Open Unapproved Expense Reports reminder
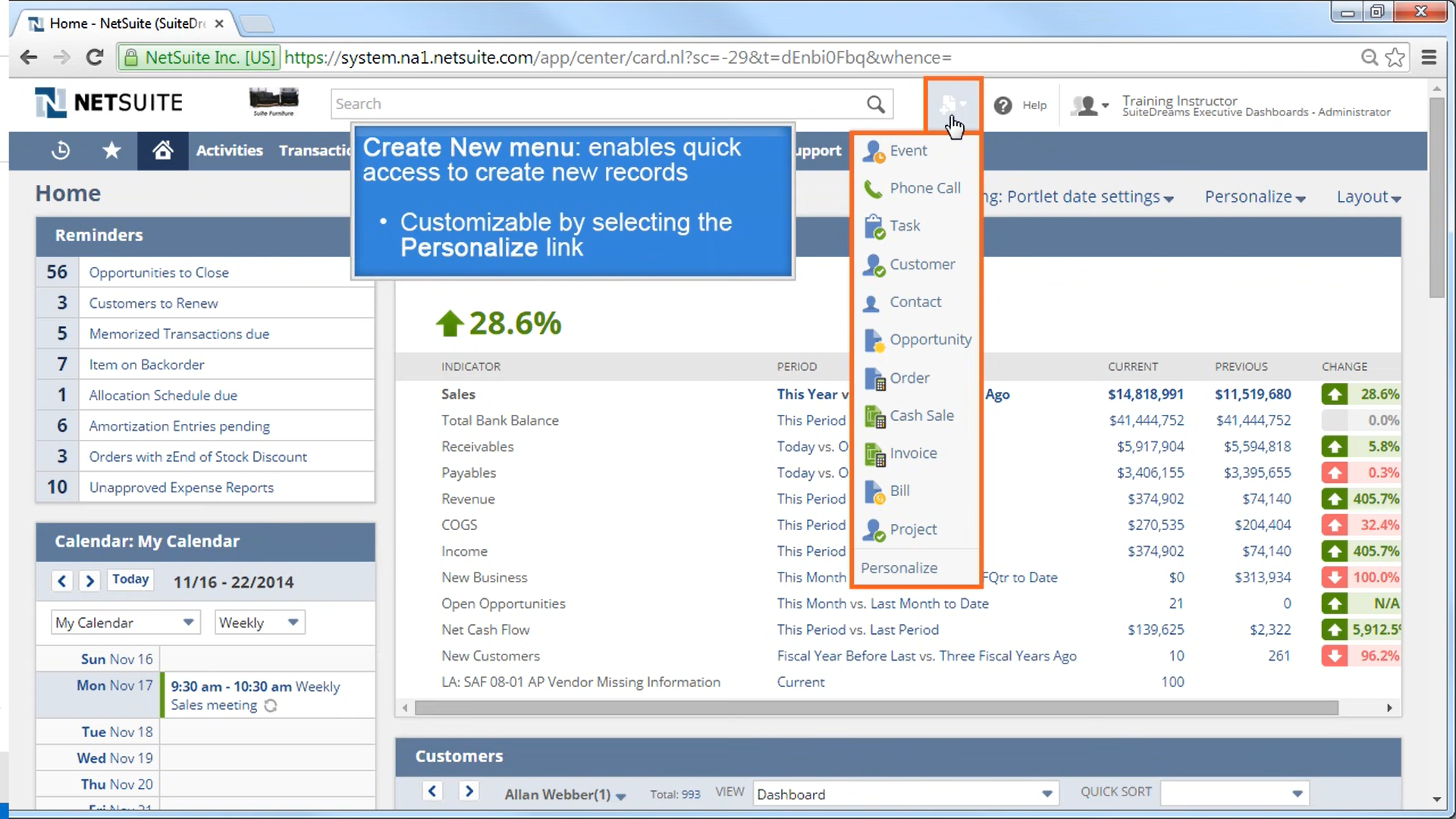The width and height of the screenshot is (1456, 819). pyautogui.click(x=181, y=488)
